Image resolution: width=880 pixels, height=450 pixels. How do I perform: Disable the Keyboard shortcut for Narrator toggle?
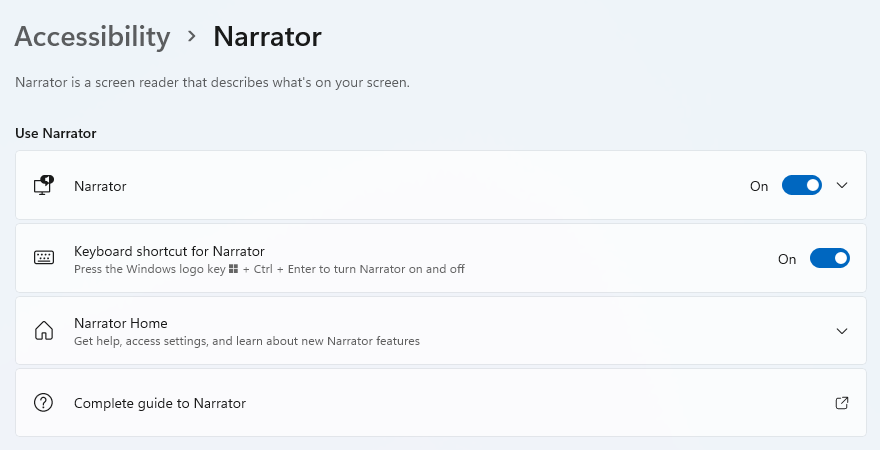[x=829, y=258]
